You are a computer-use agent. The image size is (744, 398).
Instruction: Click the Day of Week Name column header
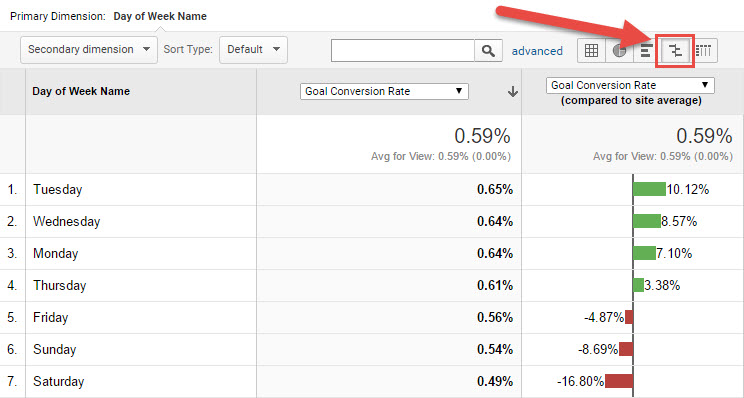81,91
